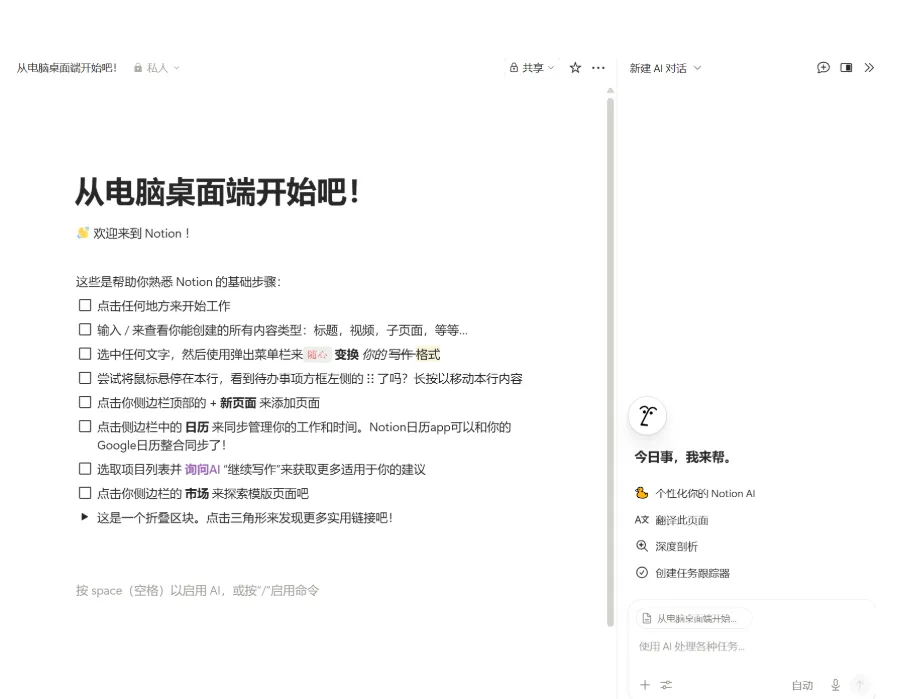Viewport: 909px width, 699px height.
Task: Start a new AI chat with plus bubble icon
Action: point(823,68)
